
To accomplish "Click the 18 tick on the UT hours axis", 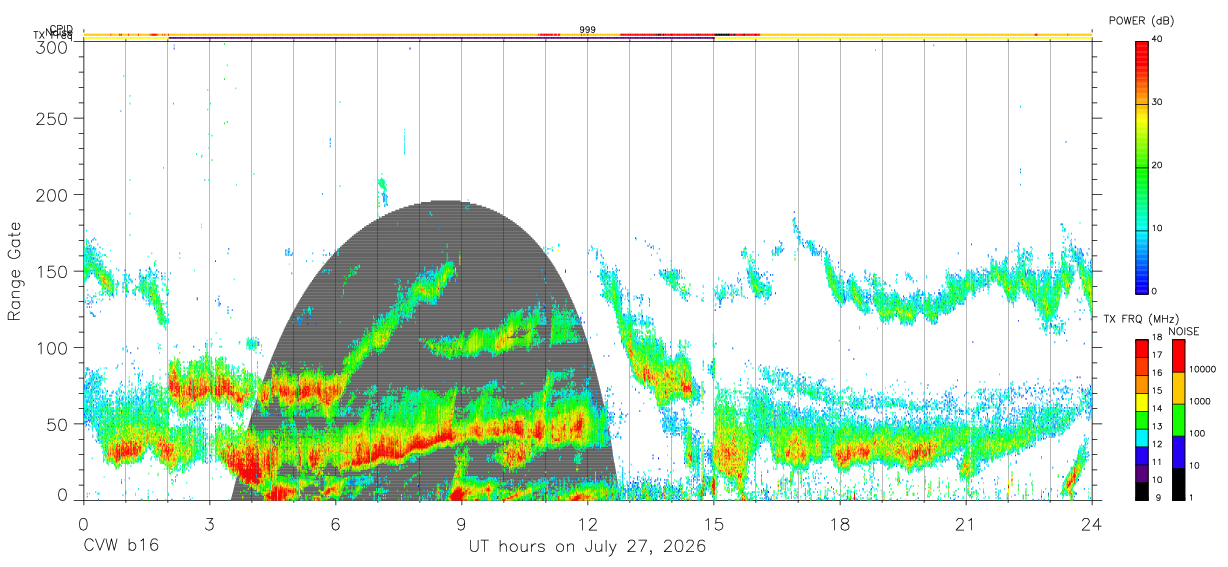I will click(840, 524).
